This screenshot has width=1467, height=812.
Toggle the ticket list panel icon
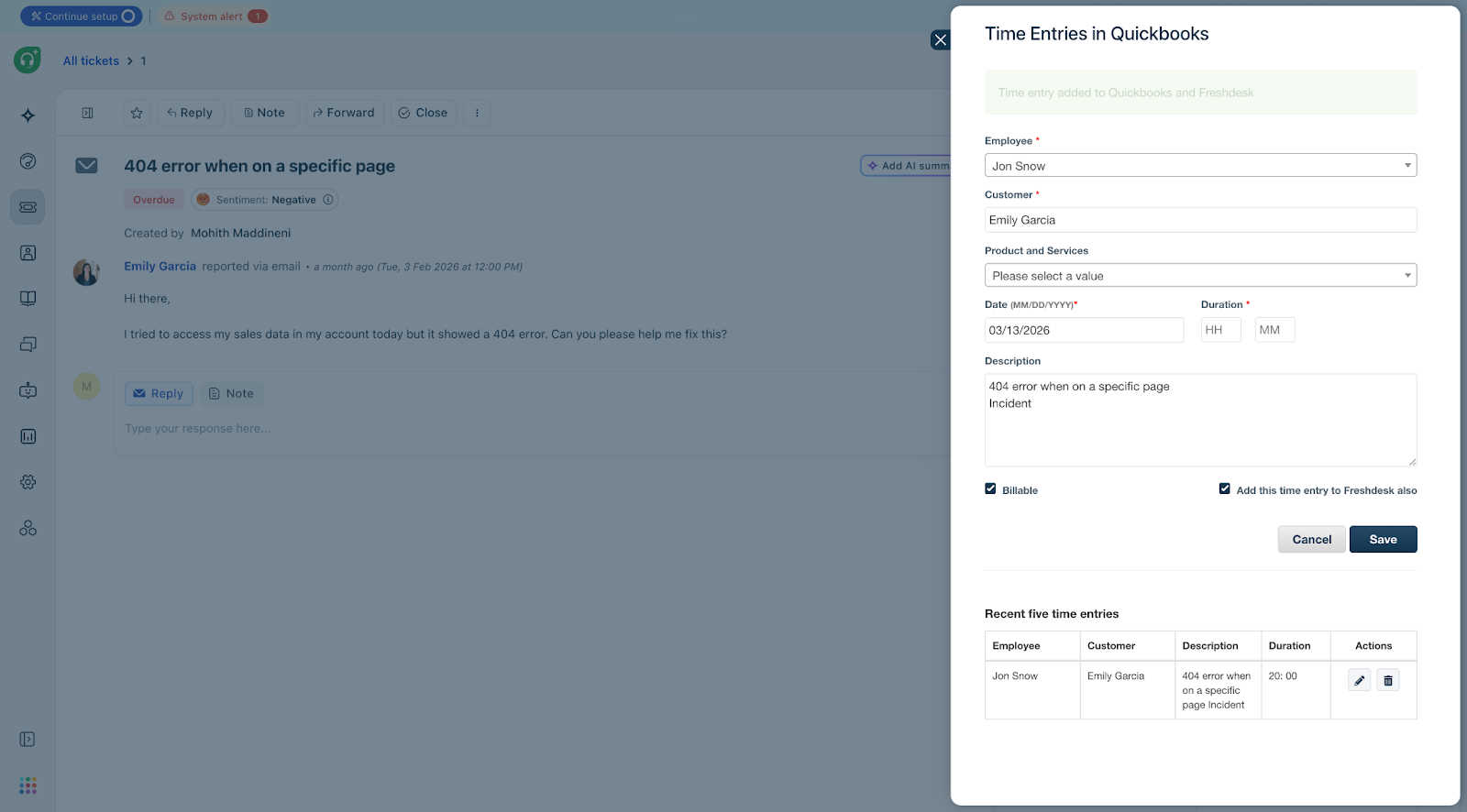(88, 113)
